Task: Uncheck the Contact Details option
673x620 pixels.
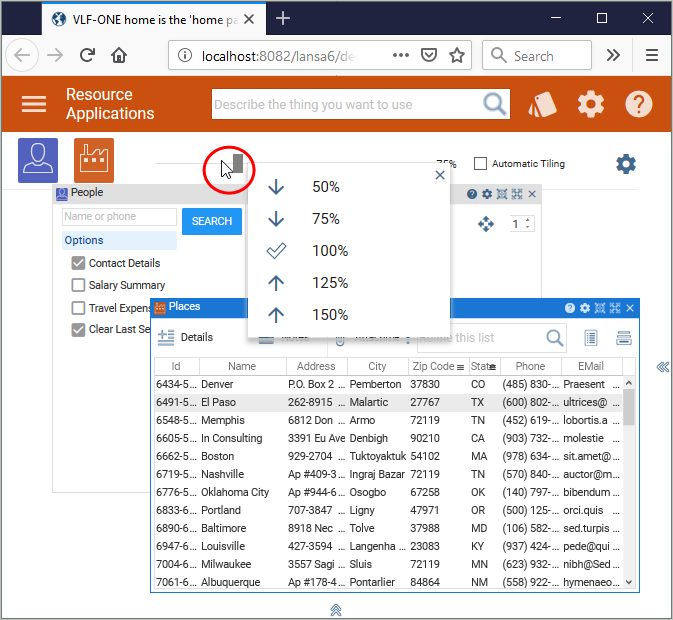Action: (x=78, y=263)
